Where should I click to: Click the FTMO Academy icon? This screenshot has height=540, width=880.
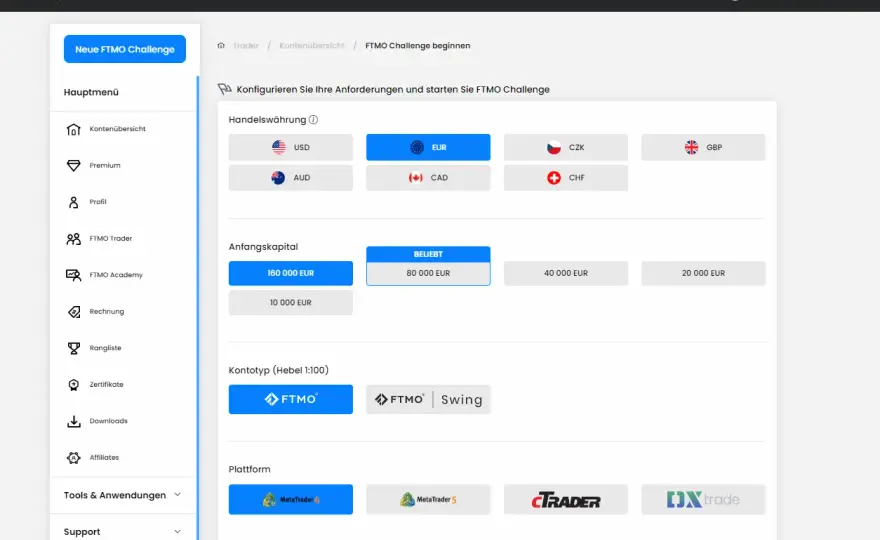coord(74,275)
